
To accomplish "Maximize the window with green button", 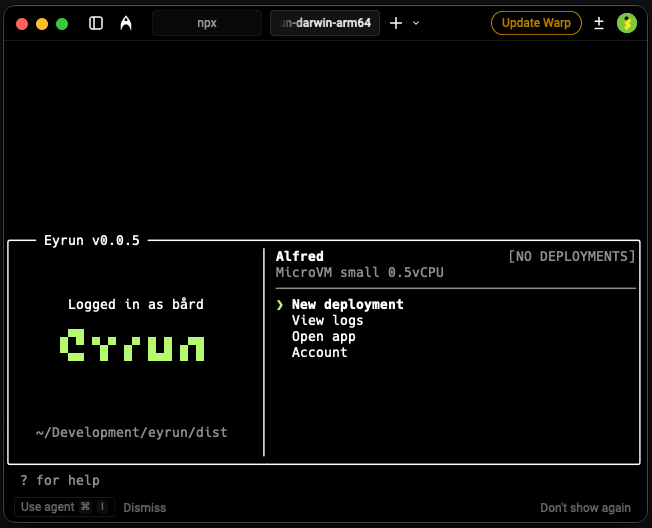I will point(62,24).
